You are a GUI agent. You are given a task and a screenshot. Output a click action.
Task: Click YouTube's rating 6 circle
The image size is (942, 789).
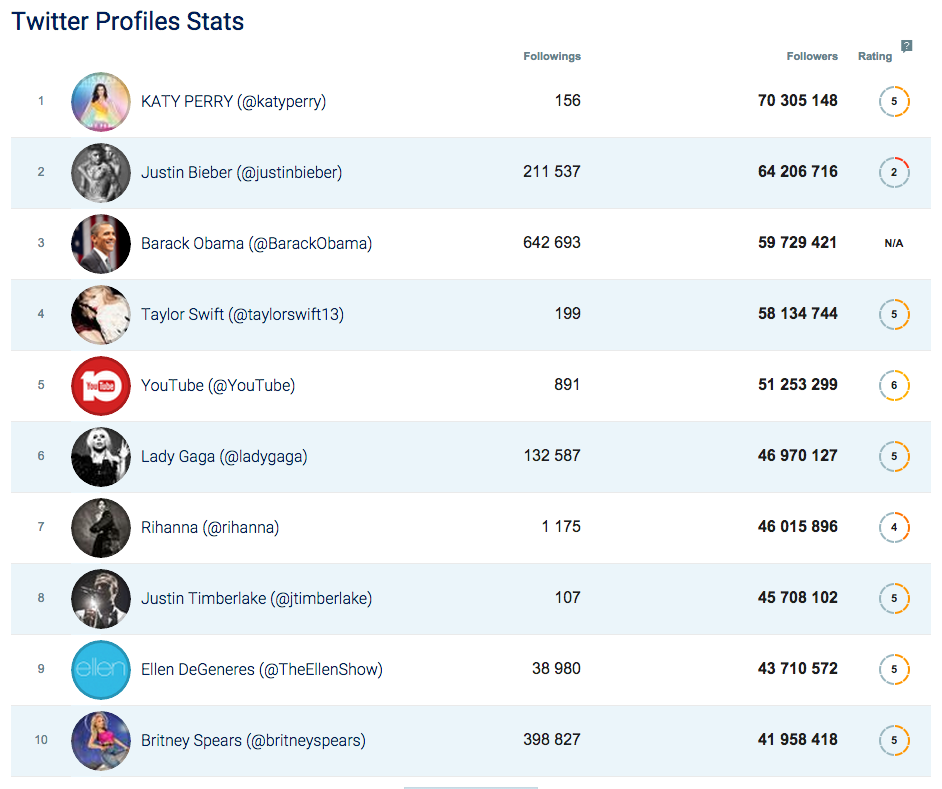click(x=894, y=385)
